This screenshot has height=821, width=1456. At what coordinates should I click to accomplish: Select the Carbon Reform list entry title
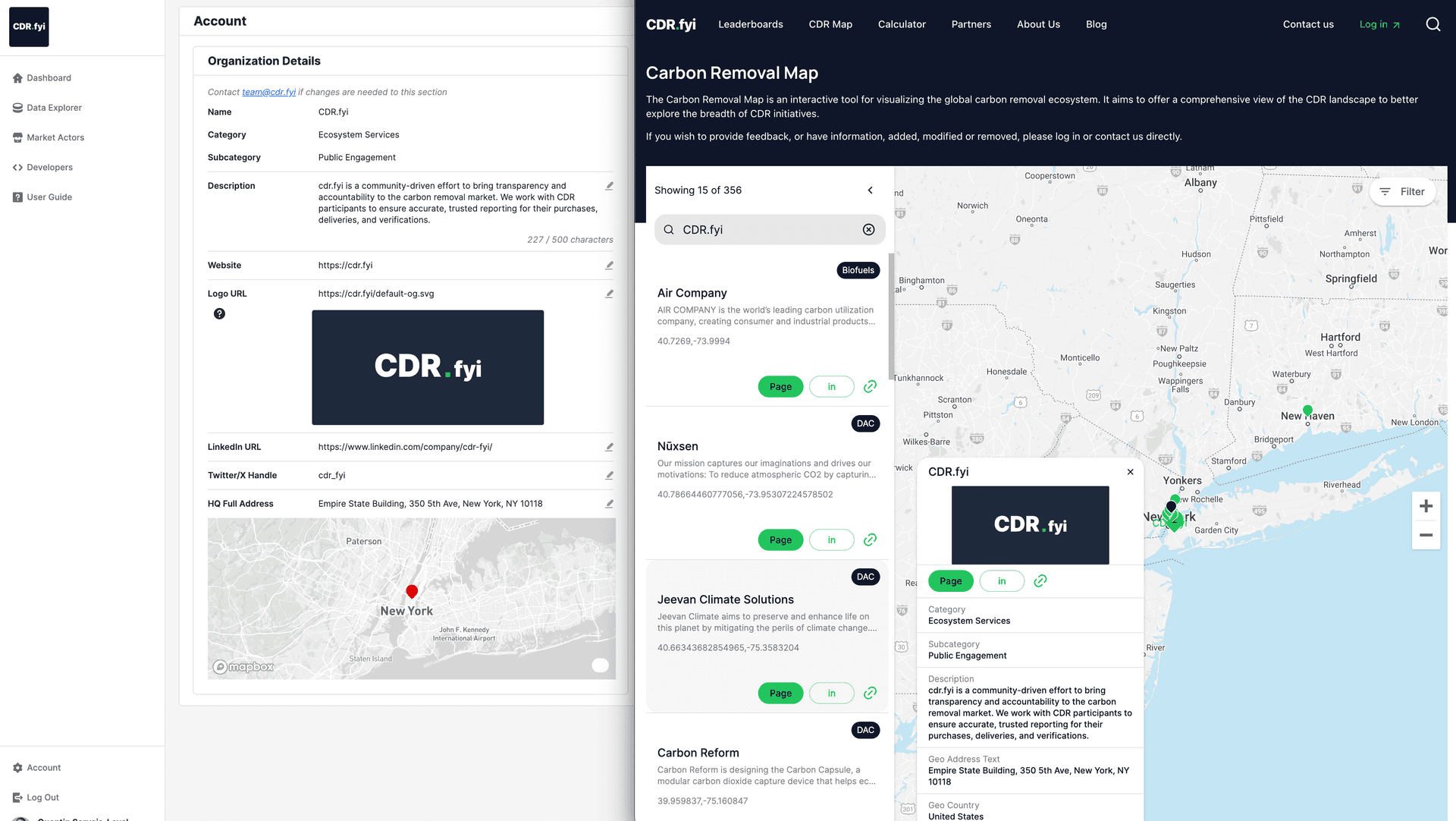[x=698, y=753]
